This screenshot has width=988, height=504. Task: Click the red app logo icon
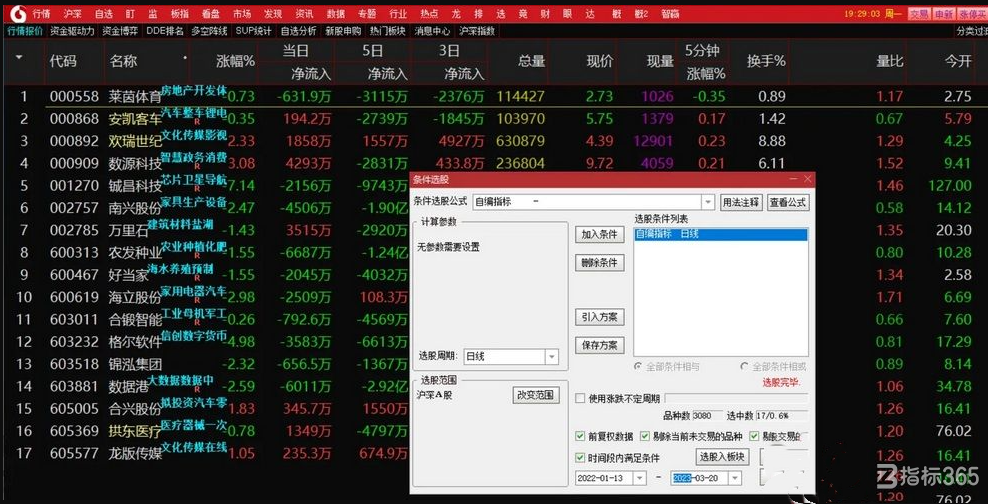pos(18,12)
